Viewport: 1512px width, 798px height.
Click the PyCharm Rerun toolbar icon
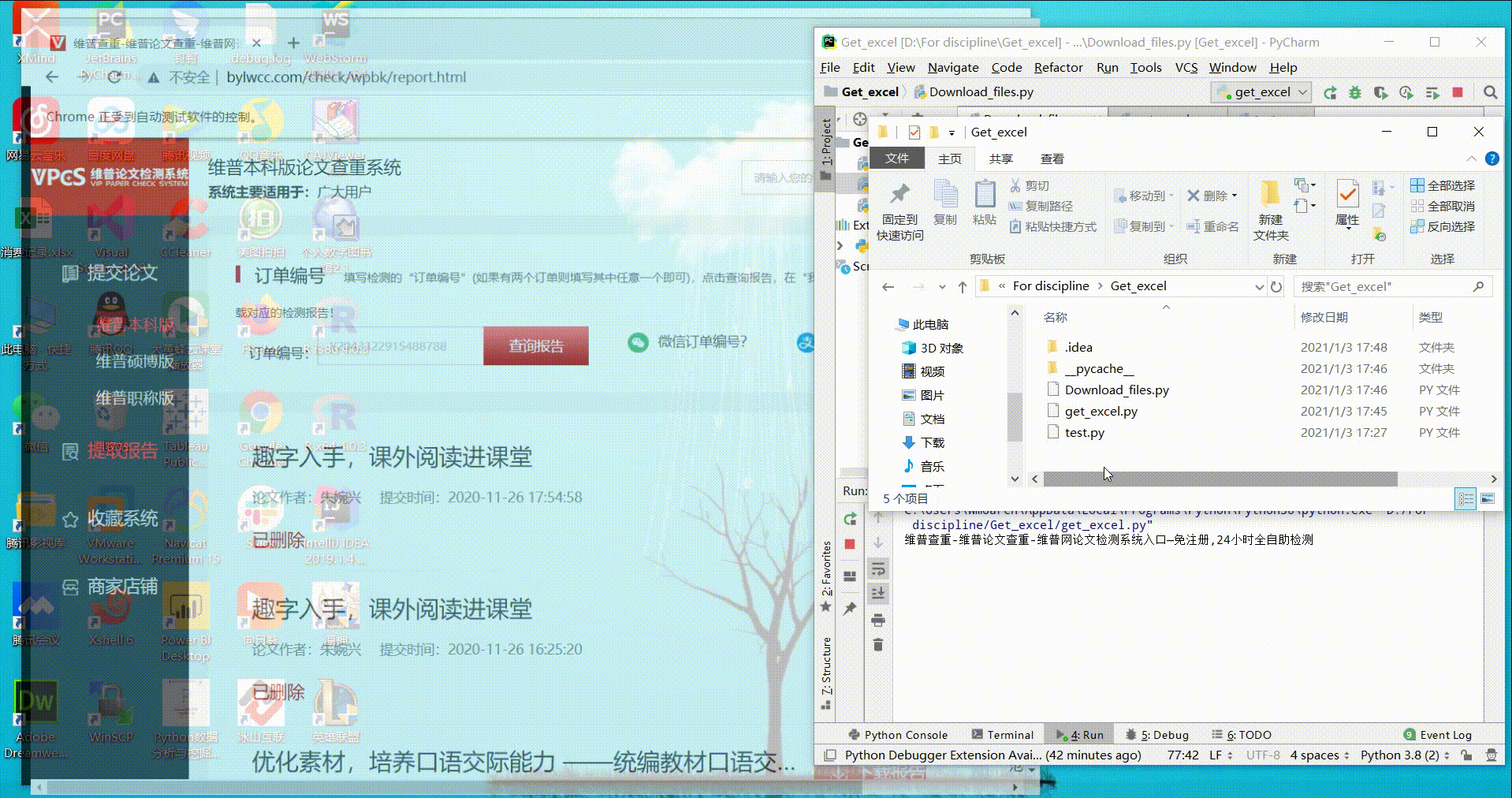(x=1330, y=92)
